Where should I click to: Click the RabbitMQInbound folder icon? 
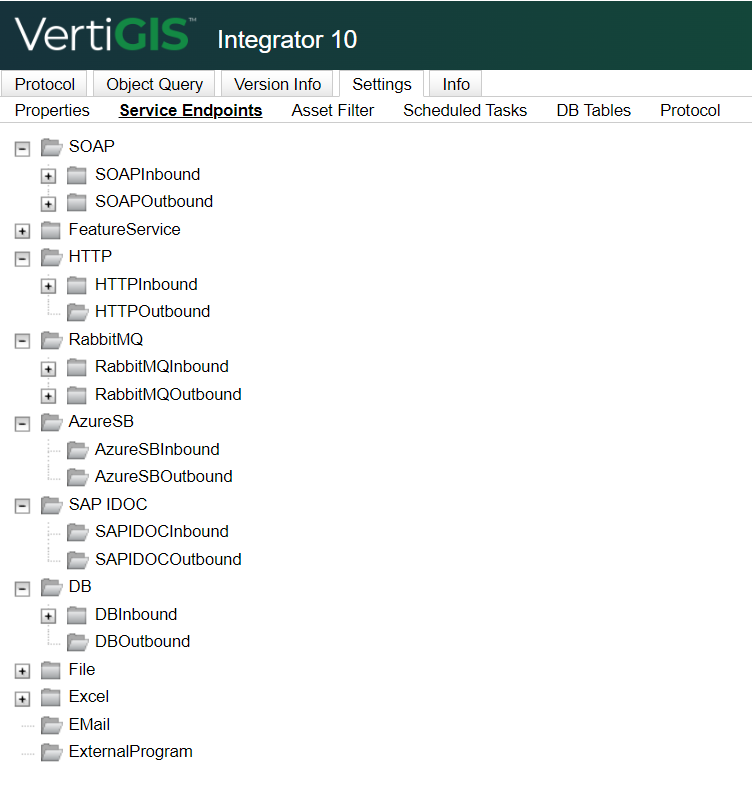coord(77,367)
